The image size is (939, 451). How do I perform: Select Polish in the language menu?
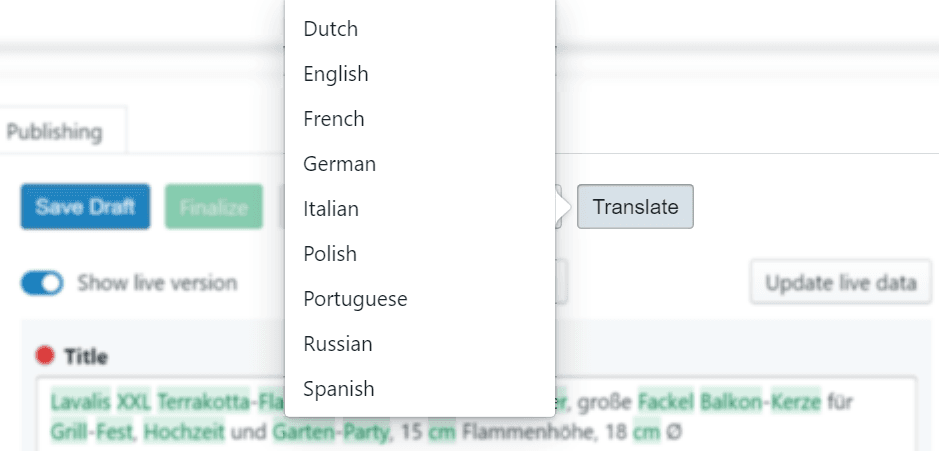tap(330, 254)
